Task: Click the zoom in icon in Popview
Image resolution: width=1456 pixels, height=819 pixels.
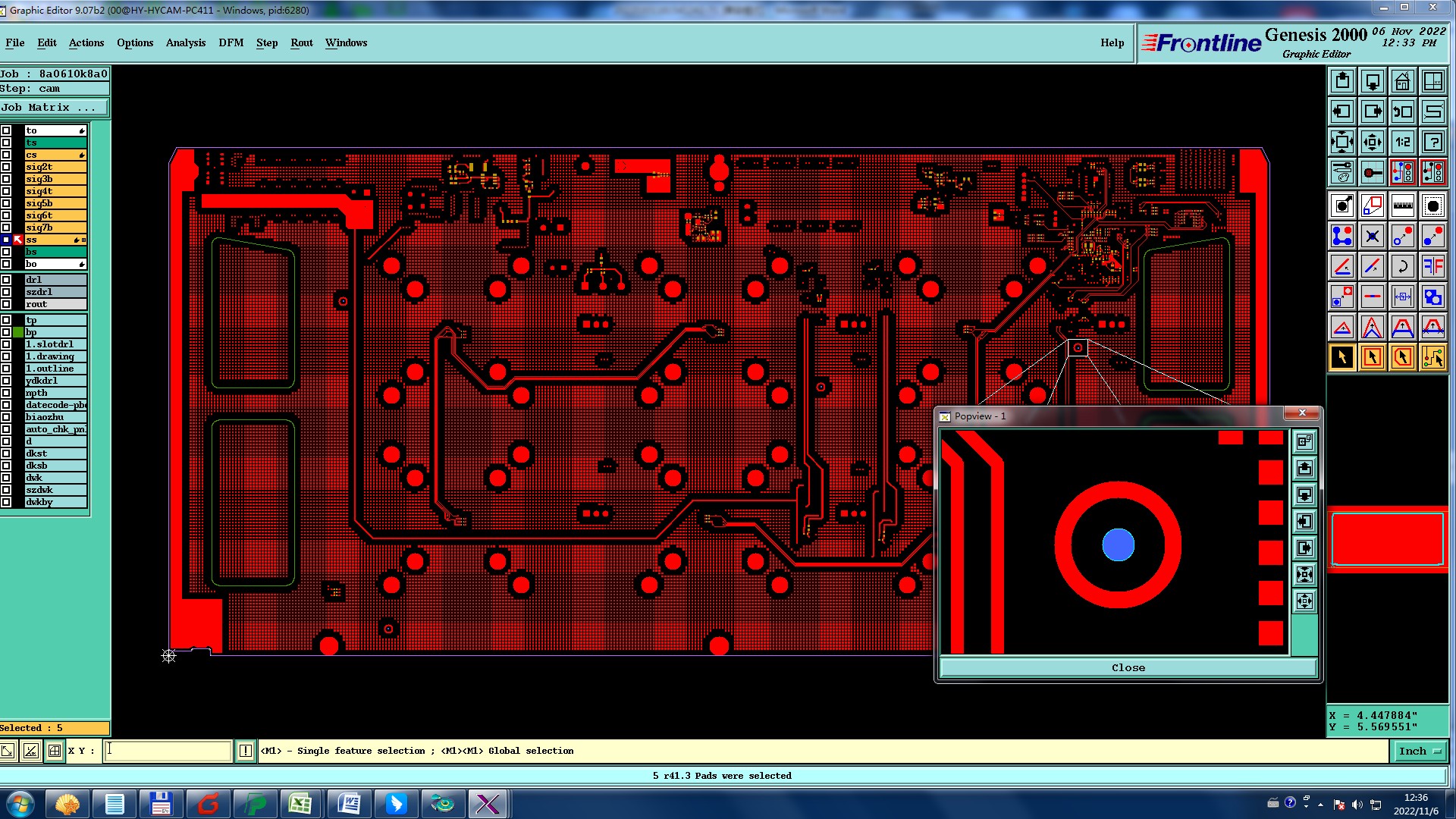Action: click(1304, 574)
